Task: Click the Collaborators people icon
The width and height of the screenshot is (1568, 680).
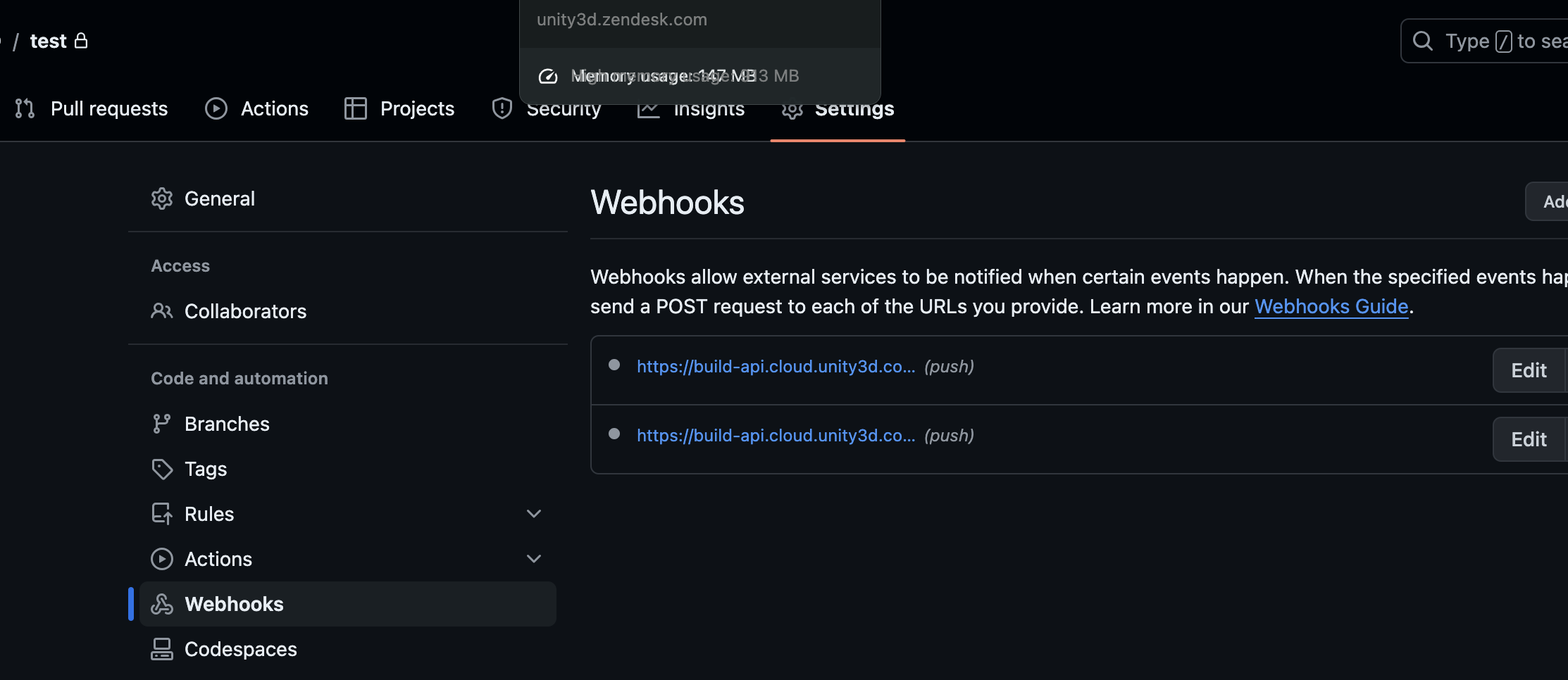Action: (162, 311)
